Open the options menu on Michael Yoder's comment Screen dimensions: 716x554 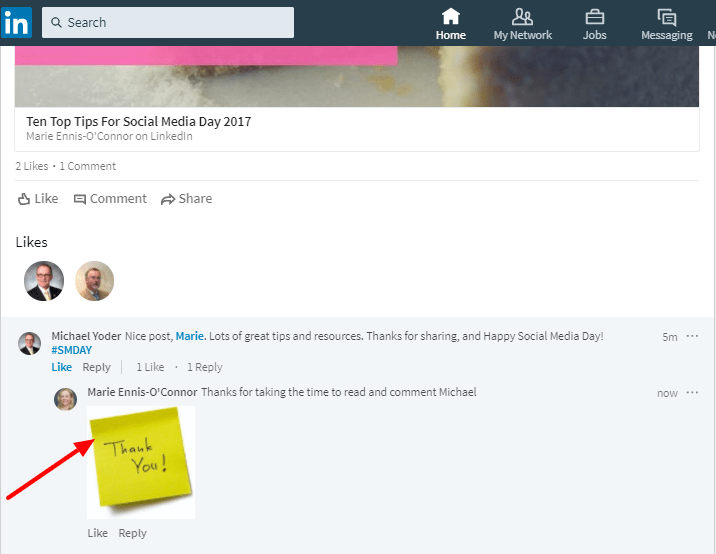(x=692, y=336)
